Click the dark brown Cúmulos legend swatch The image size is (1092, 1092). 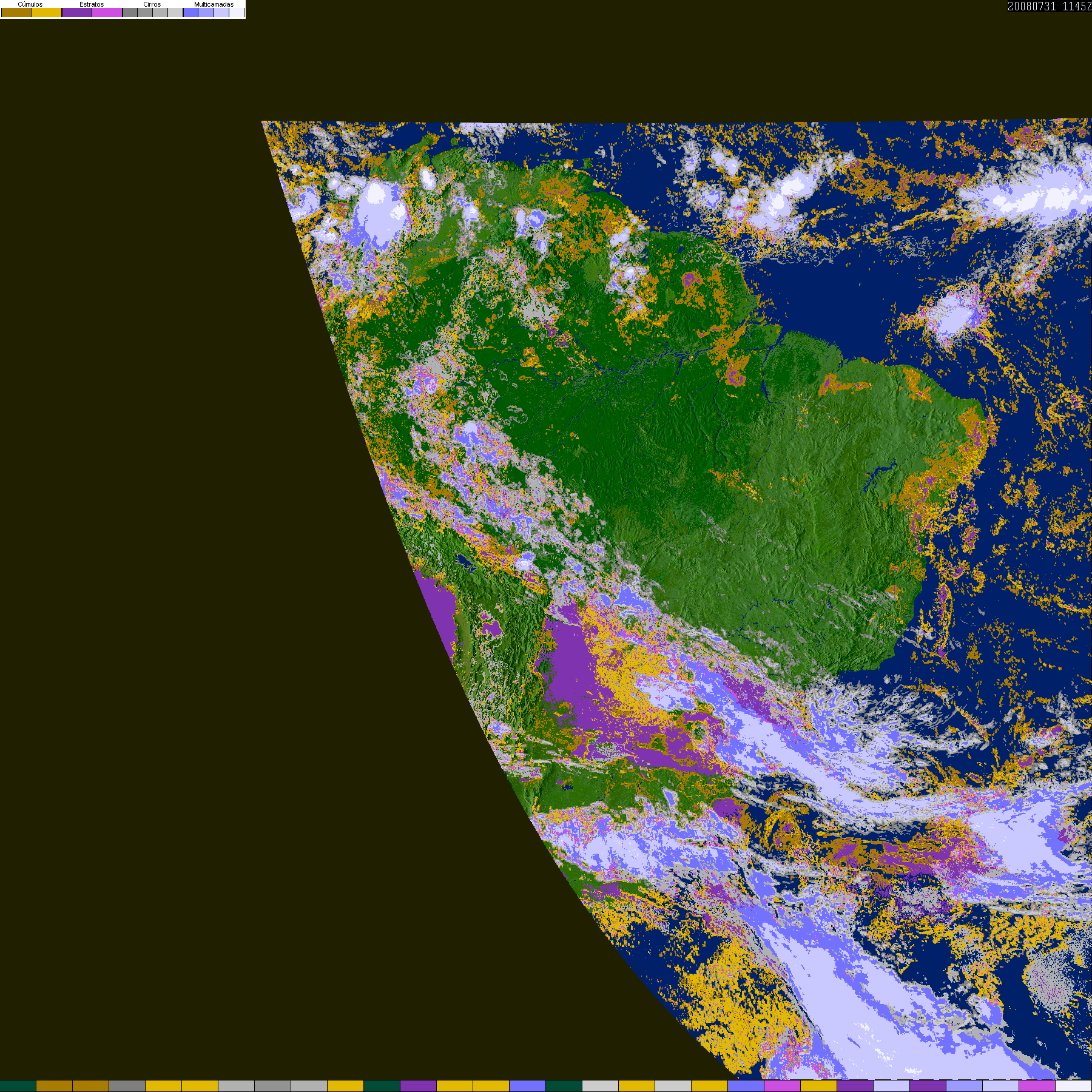(x=16, y=13)
